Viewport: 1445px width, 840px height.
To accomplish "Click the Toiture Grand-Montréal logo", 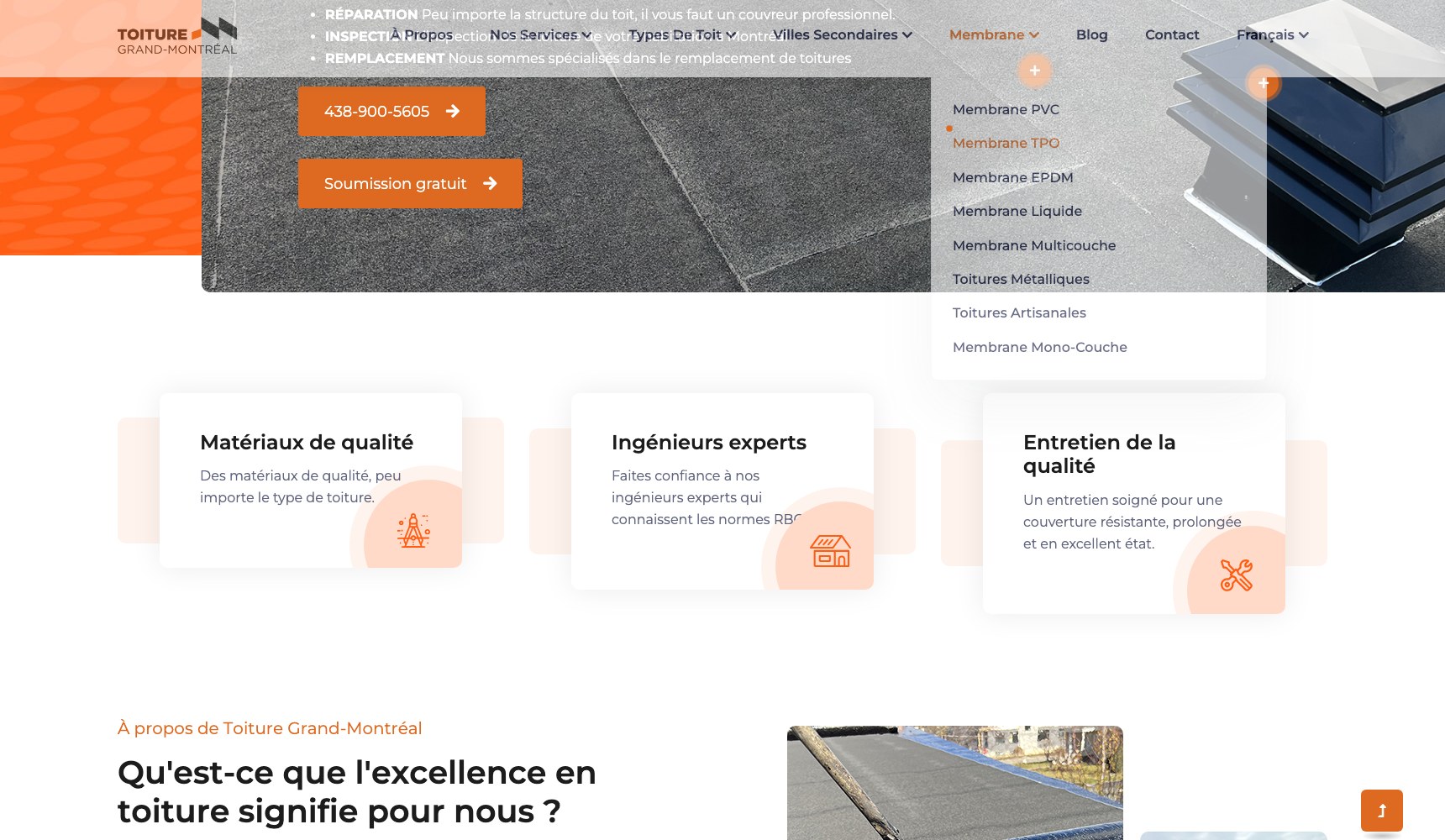I will point(177,36).
